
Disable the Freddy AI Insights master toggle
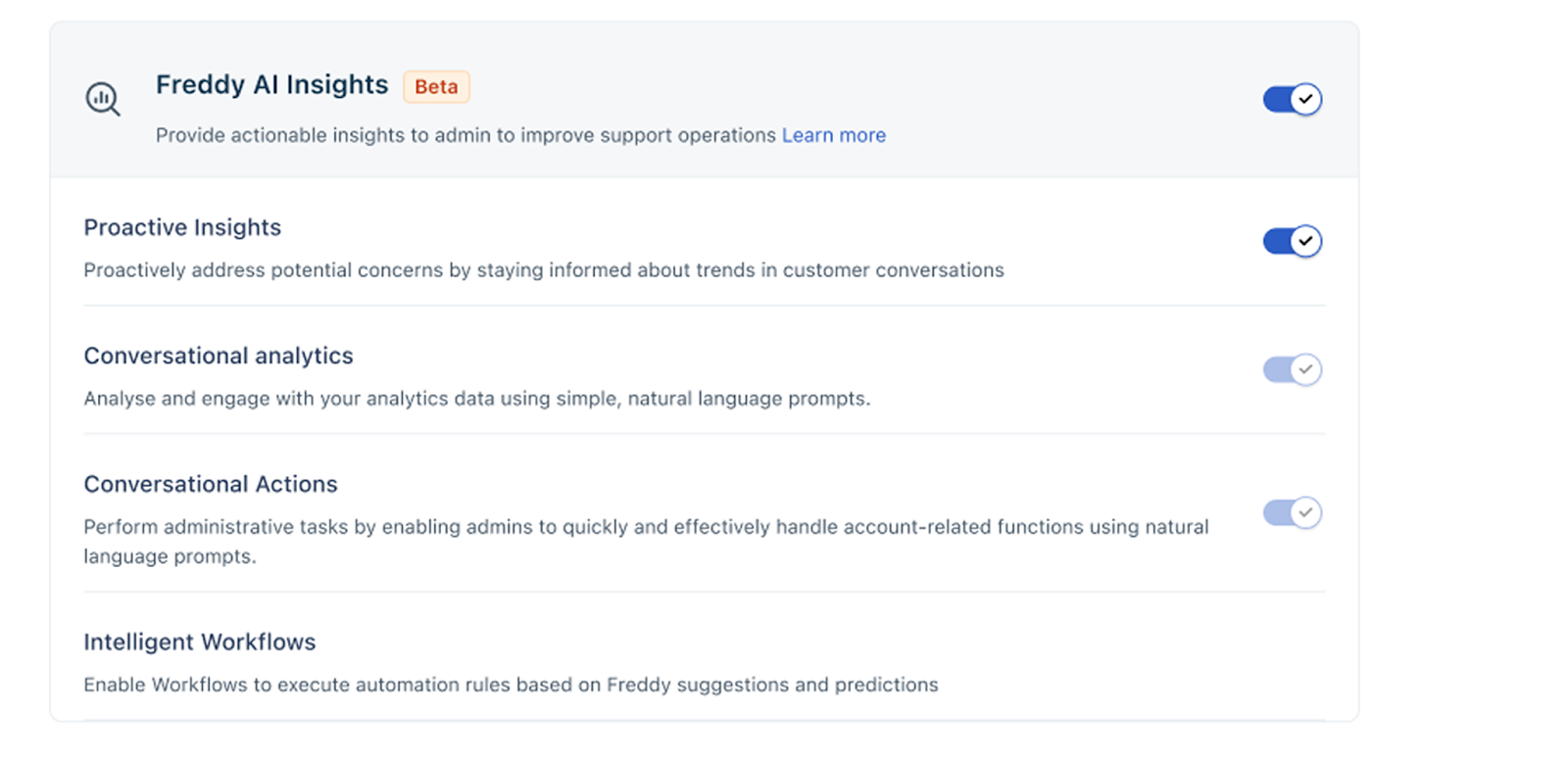[x=1292, y=99]
